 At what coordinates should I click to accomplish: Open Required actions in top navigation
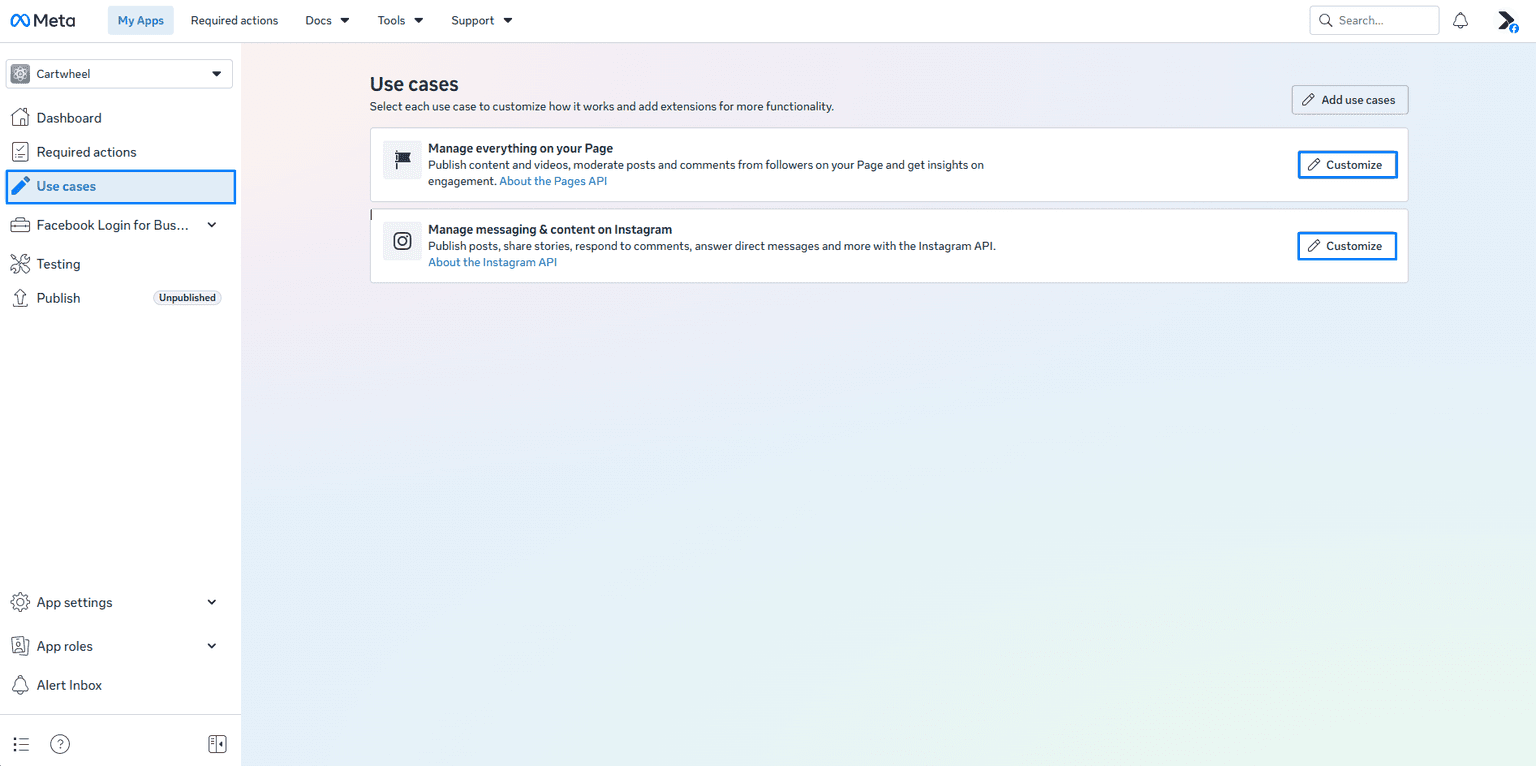click(234, 20)
